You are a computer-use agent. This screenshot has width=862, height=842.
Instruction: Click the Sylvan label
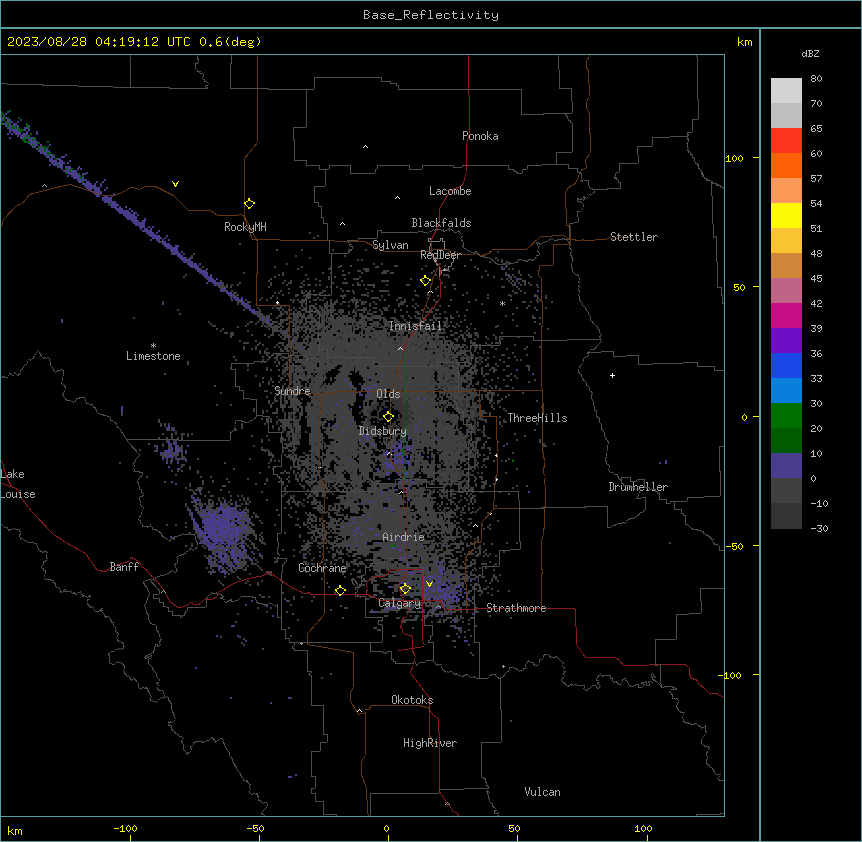[x=390, y=245]
